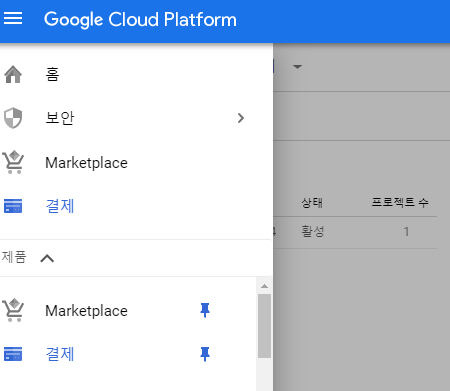Select 보안 in the navigation menu
Image resolution: width=450 pixels, height=391 pixels.
(60, 118)
